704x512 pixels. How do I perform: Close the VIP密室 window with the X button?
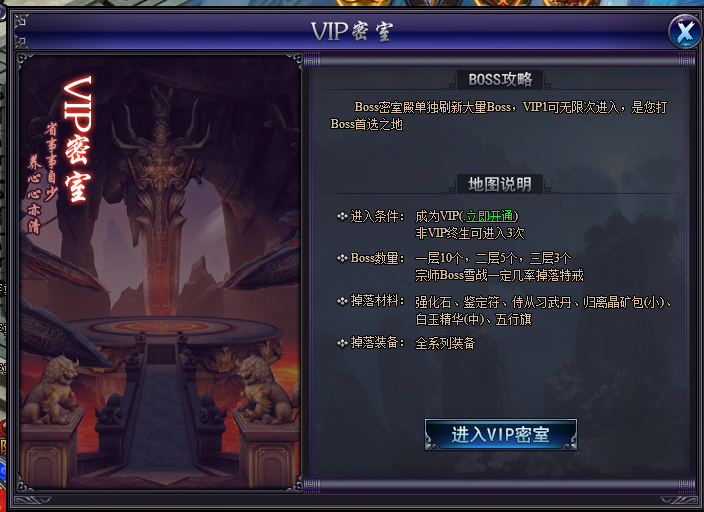685,32
